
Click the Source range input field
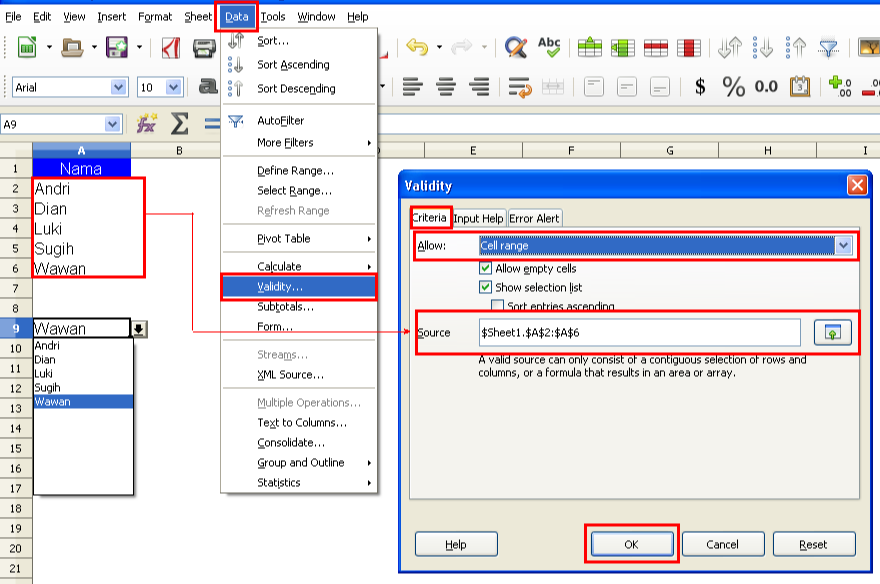tap(639, 333)
